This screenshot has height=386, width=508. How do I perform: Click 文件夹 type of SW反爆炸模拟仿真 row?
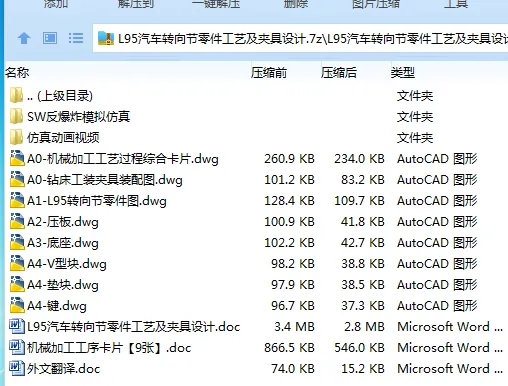point(415,117)
